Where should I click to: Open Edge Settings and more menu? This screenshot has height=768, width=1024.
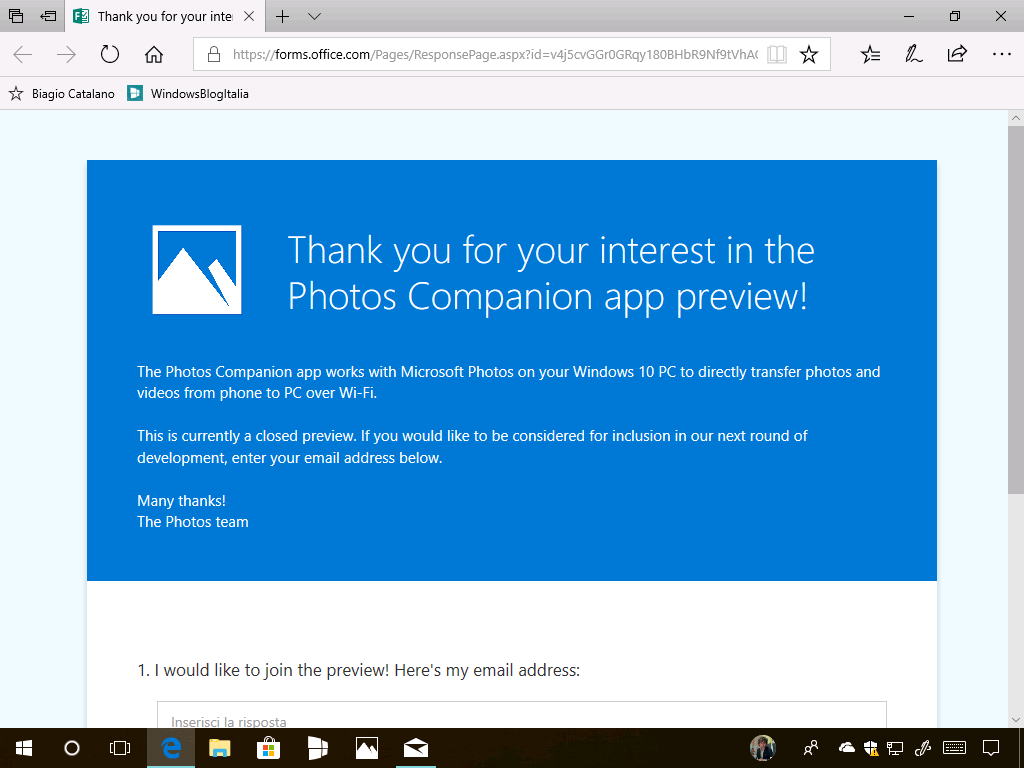pos(1001,54)
